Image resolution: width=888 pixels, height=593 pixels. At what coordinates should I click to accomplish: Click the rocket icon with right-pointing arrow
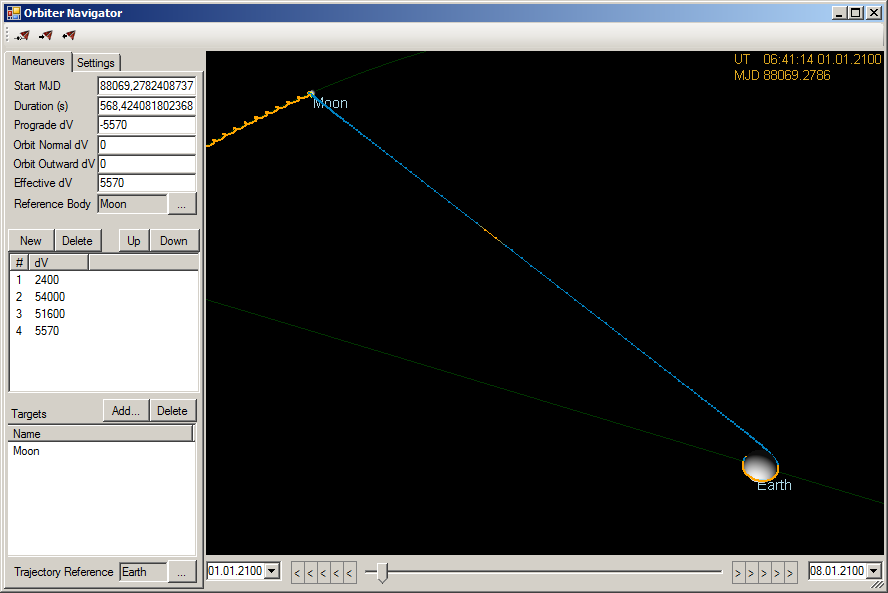[x=45, y=36]
